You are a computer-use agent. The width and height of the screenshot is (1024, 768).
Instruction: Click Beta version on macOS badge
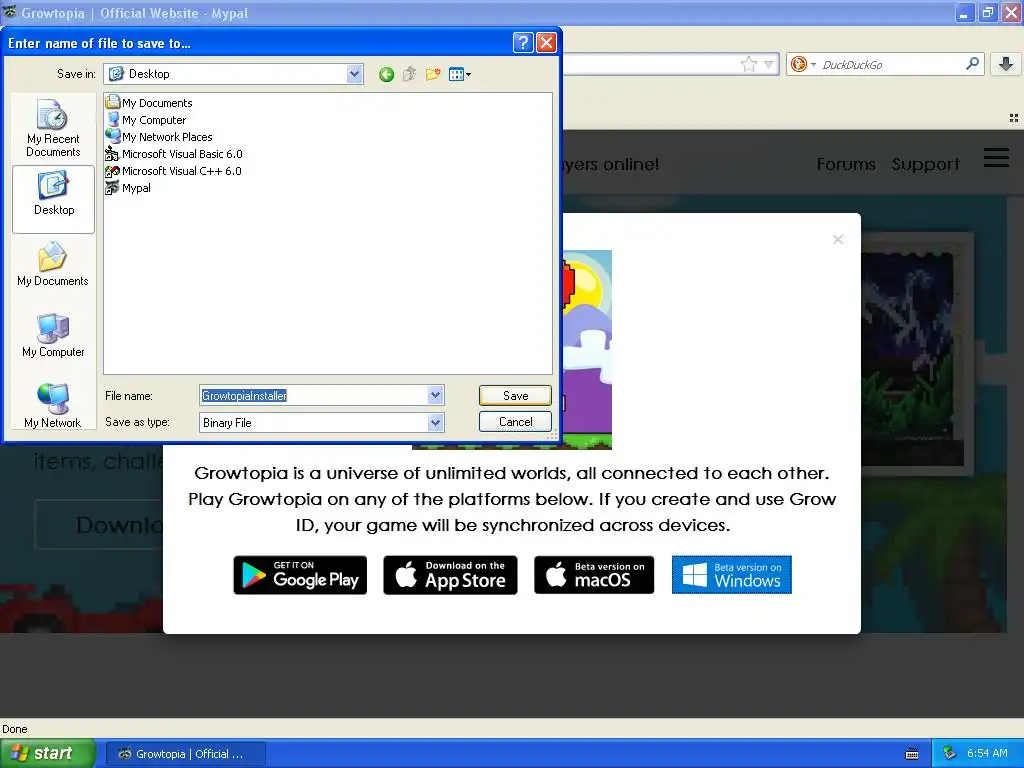pyautogui.click(x=594, y=575)
